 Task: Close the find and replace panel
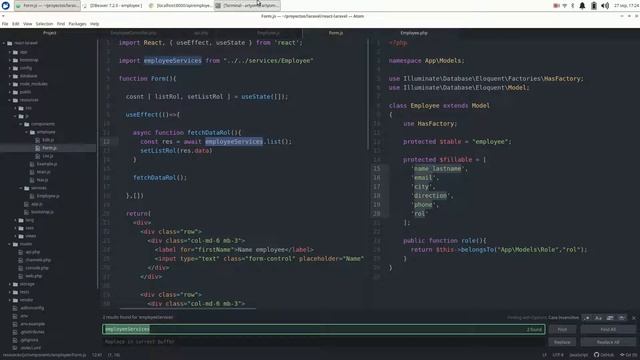click(x=634, y=318)
